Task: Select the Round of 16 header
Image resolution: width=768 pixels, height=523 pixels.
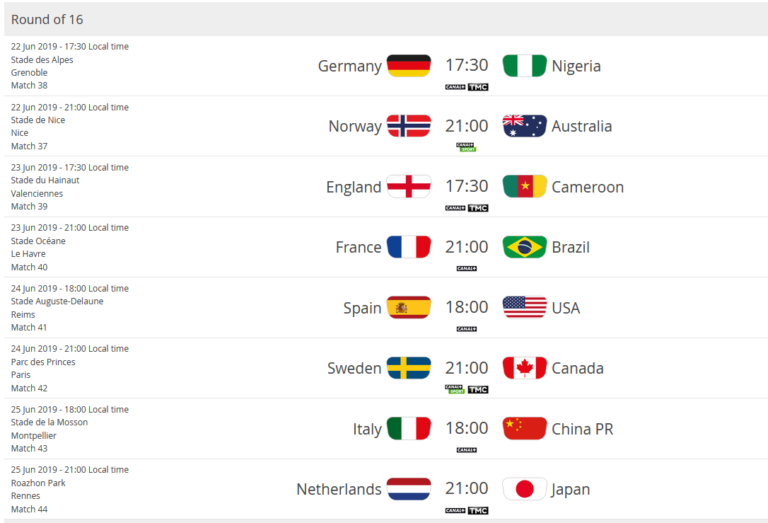Action: pos(47,20)
